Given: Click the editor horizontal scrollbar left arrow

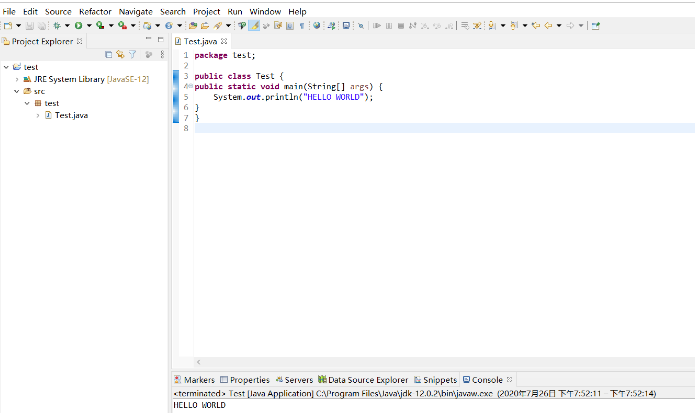Looking at the screenshot, I should point(199,362).
